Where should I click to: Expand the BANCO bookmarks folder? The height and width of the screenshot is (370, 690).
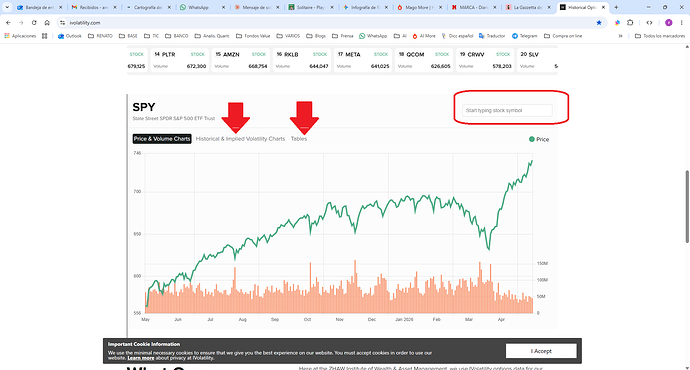pyautogui.click(x=176, y=36)
